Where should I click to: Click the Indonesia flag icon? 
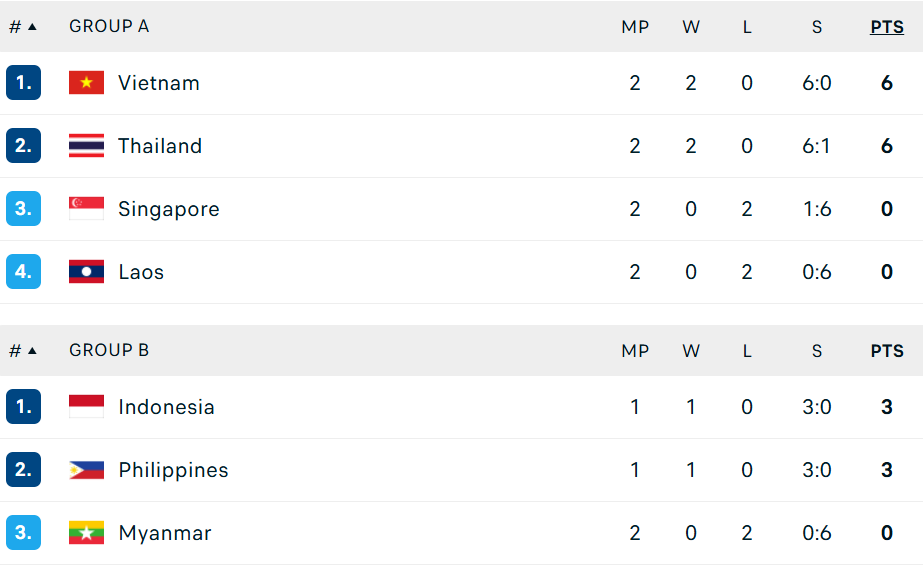click(86, 407)
